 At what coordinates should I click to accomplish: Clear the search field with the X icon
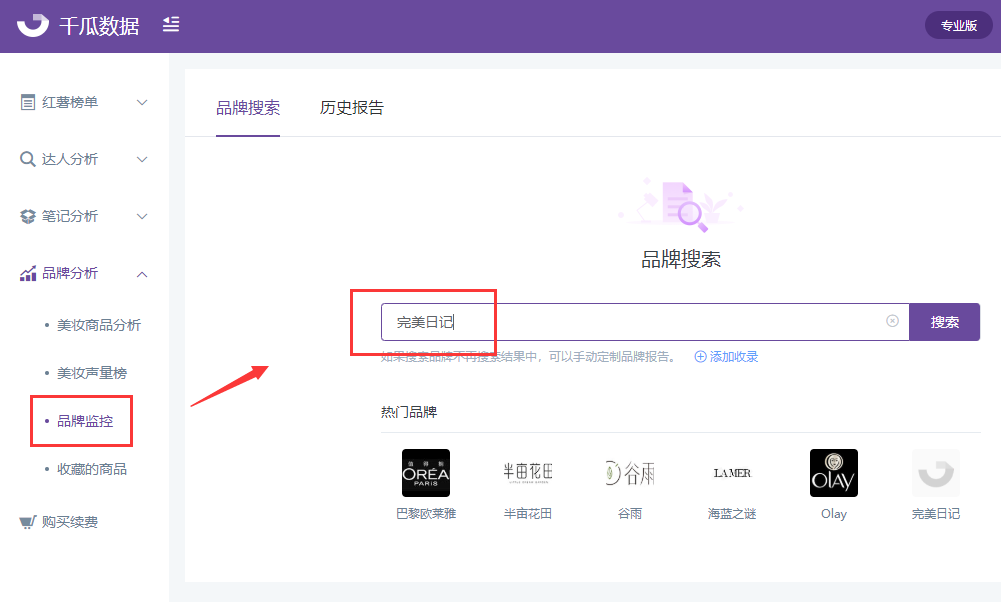tap(892, 321)
